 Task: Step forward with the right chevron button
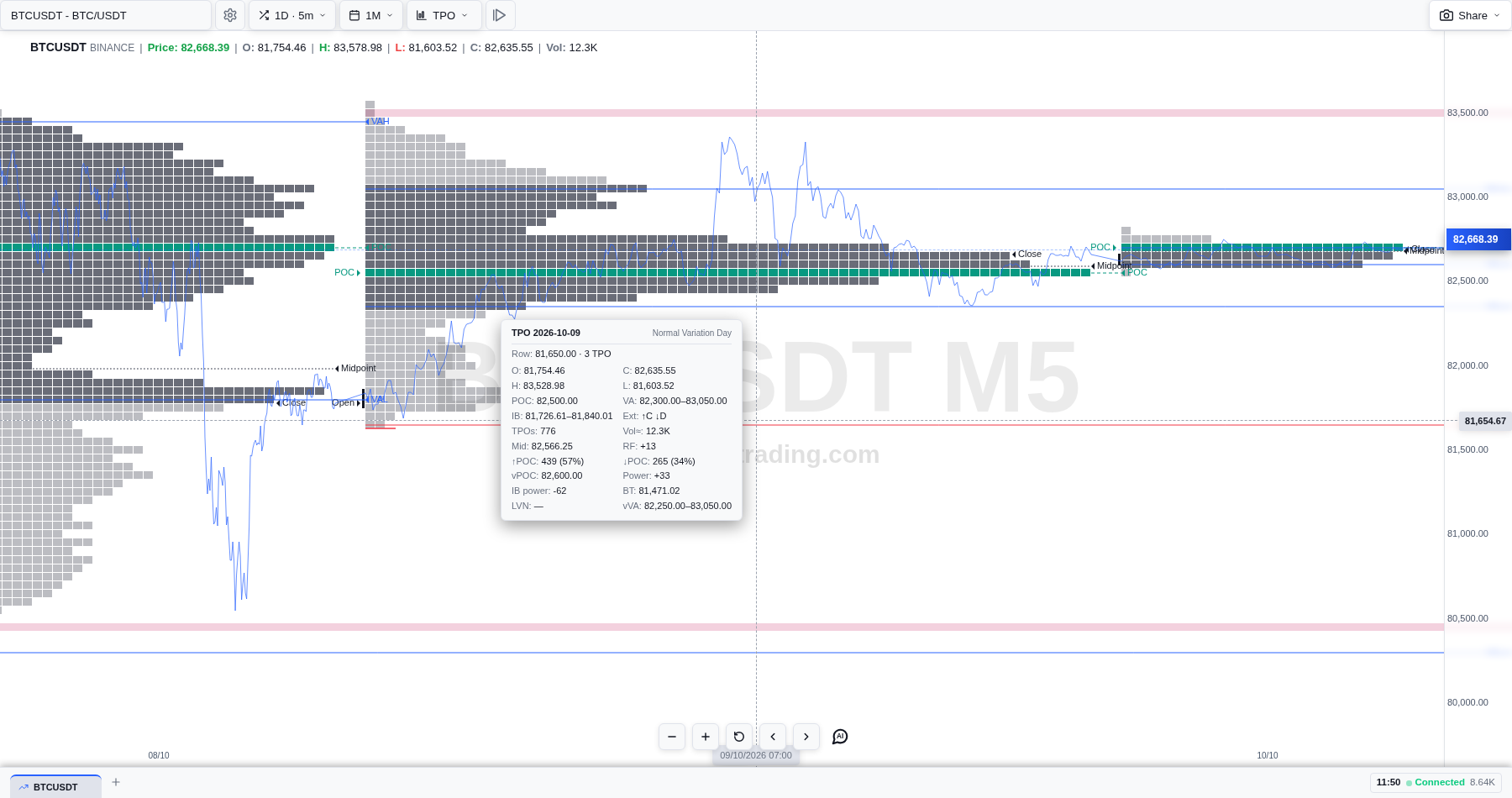click(806, 737)
